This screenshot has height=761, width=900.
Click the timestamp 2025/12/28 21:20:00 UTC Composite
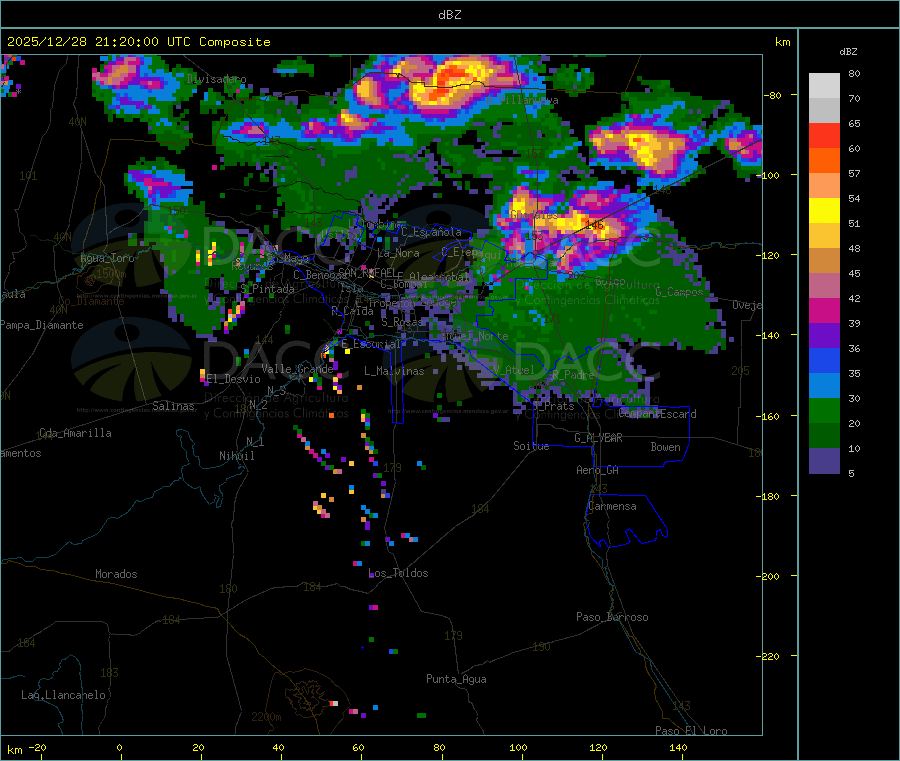click(138, 42)
